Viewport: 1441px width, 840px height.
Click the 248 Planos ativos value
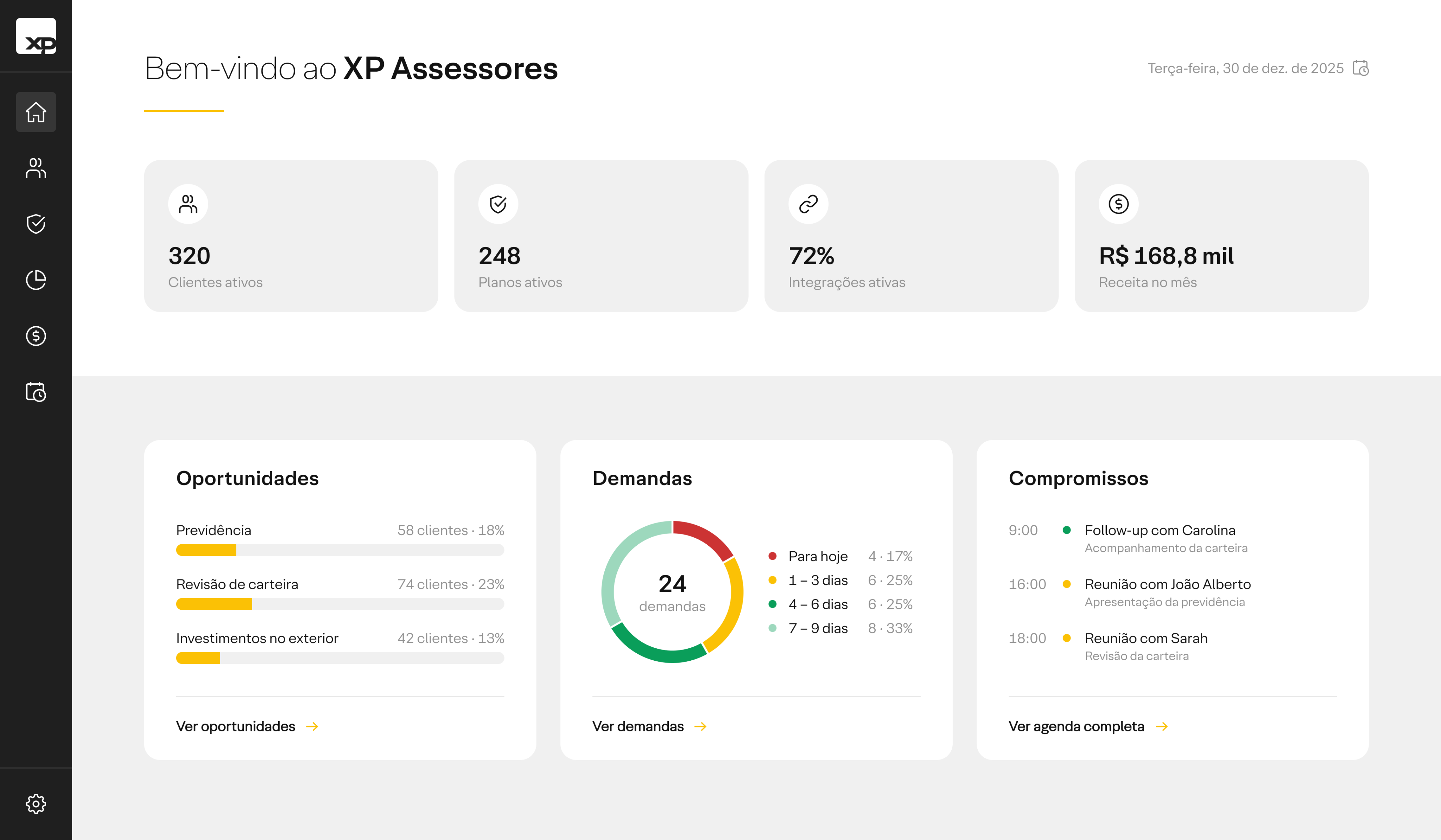[499, 255]
